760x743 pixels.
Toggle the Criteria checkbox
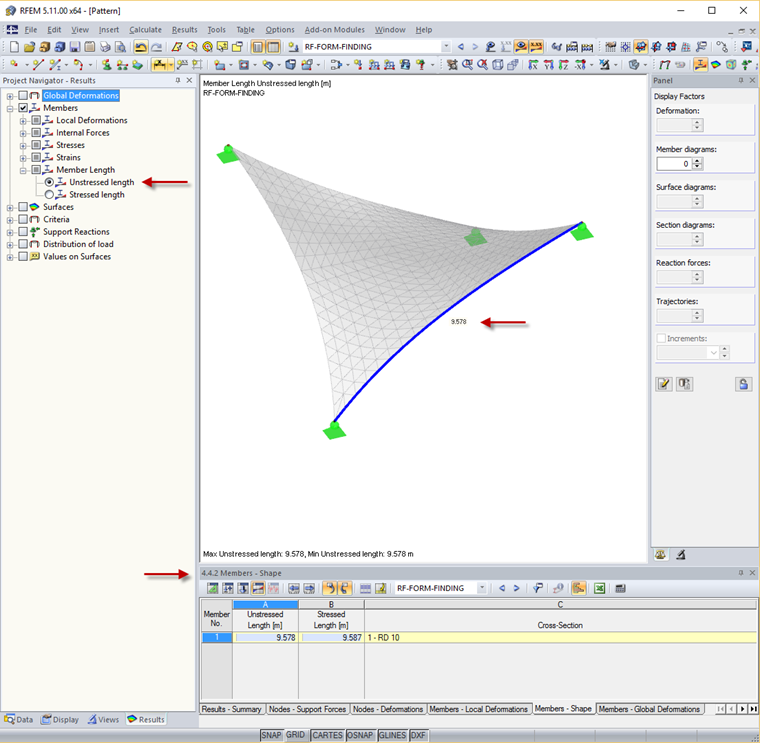click(x=23, y=219)
